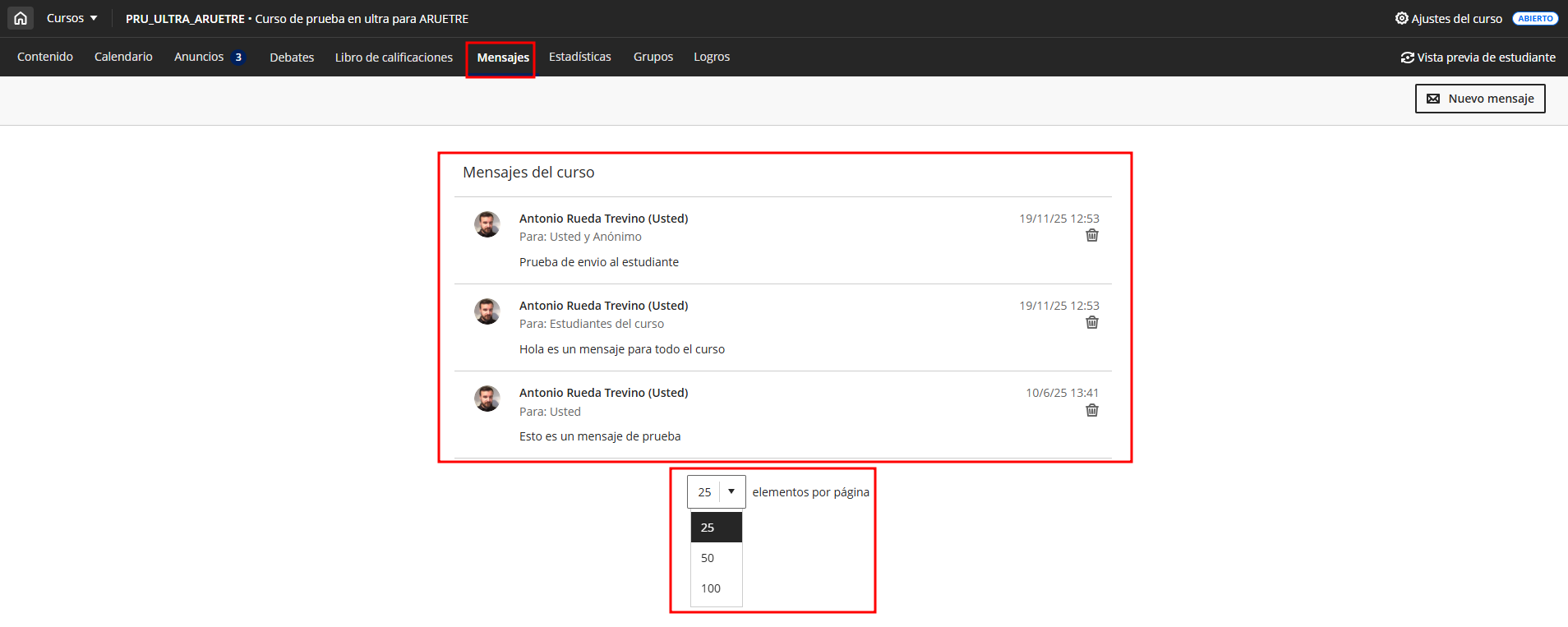Open Vista previa de estudiante
1568x627 pixels.
[x=1478, y=58]
